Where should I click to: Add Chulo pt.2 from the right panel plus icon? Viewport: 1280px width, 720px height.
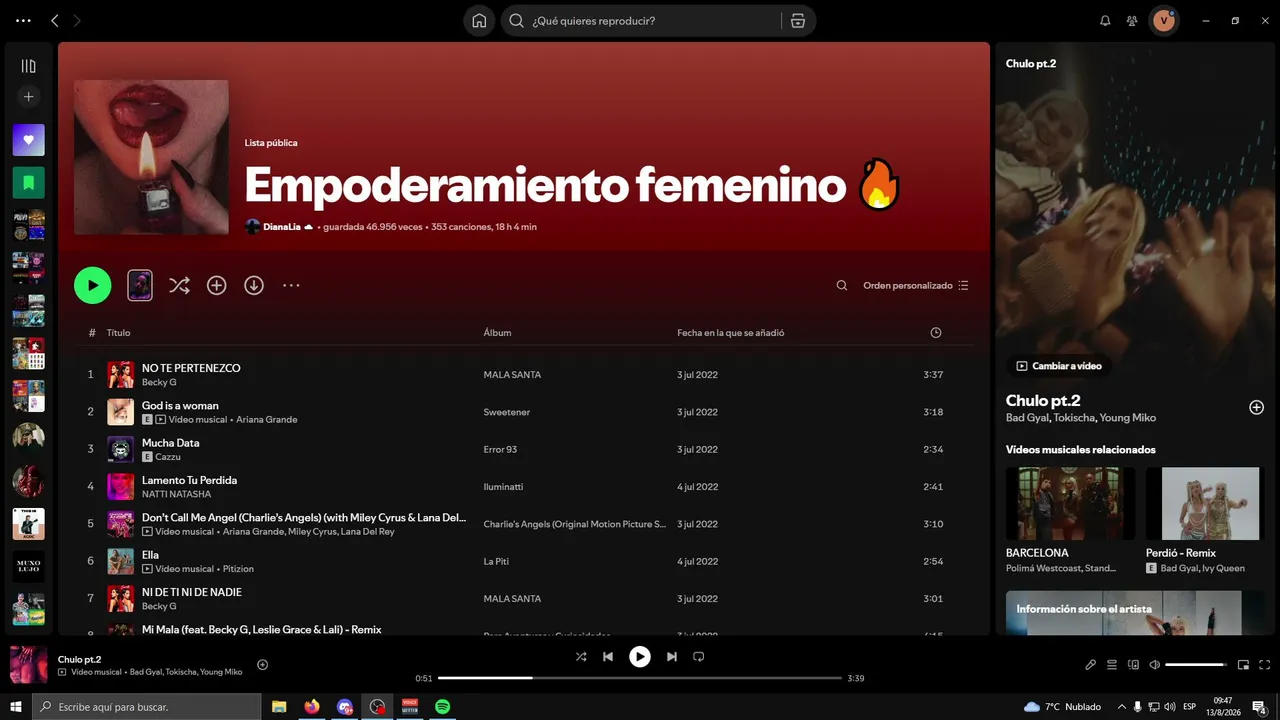tap(1257, 407)
